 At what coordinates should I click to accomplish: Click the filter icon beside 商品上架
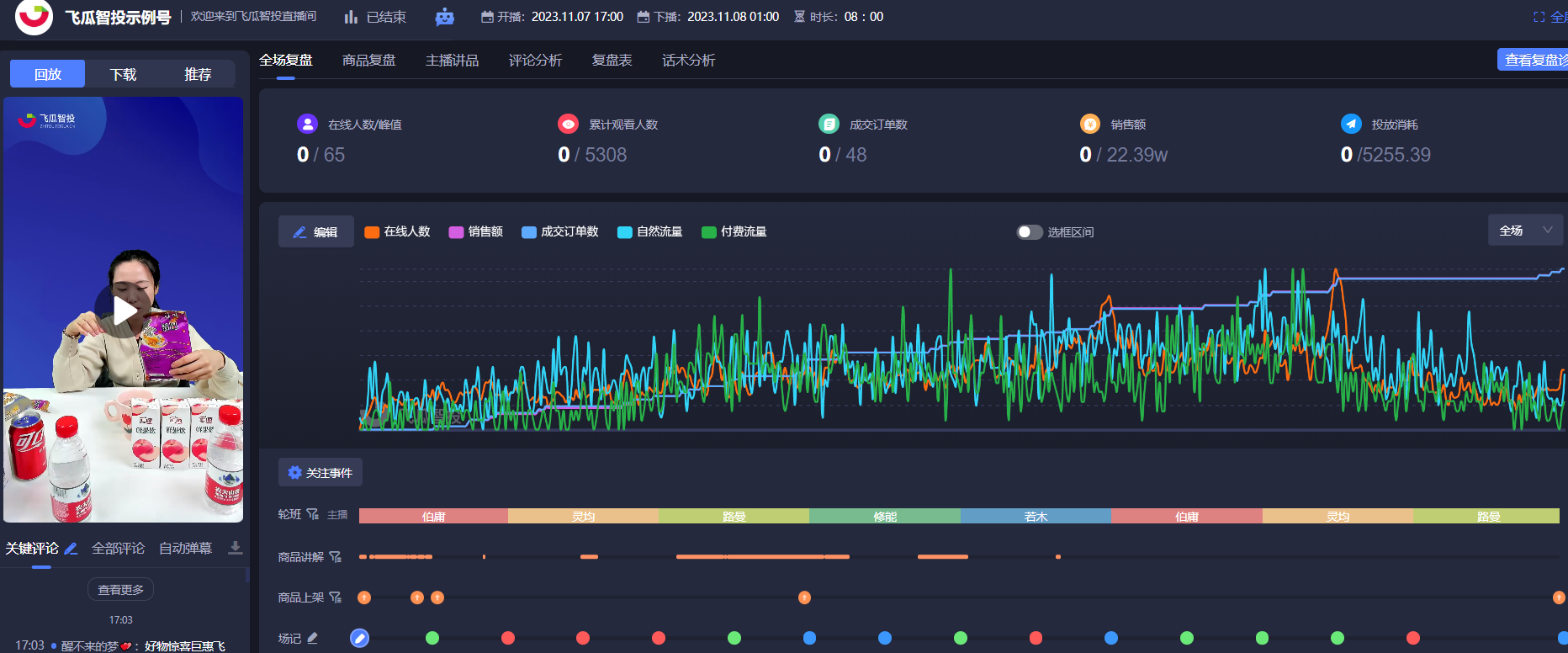[335, 597]
